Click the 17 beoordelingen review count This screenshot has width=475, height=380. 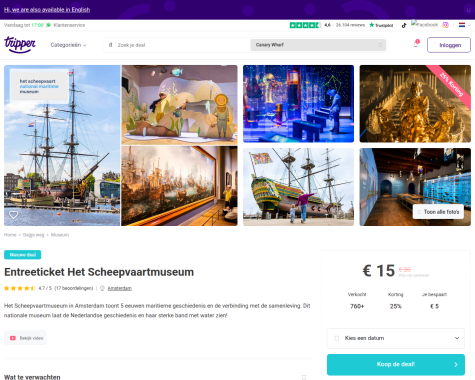74,288
